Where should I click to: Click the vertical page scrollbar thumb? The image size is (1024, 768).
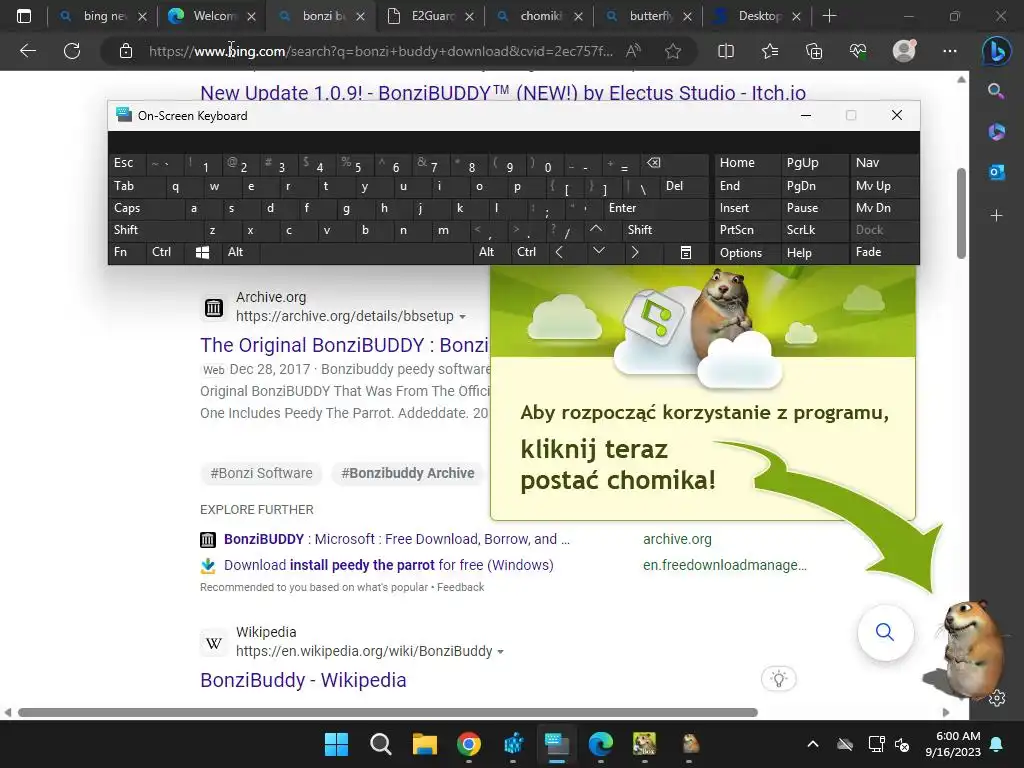(x=961, y=213)
